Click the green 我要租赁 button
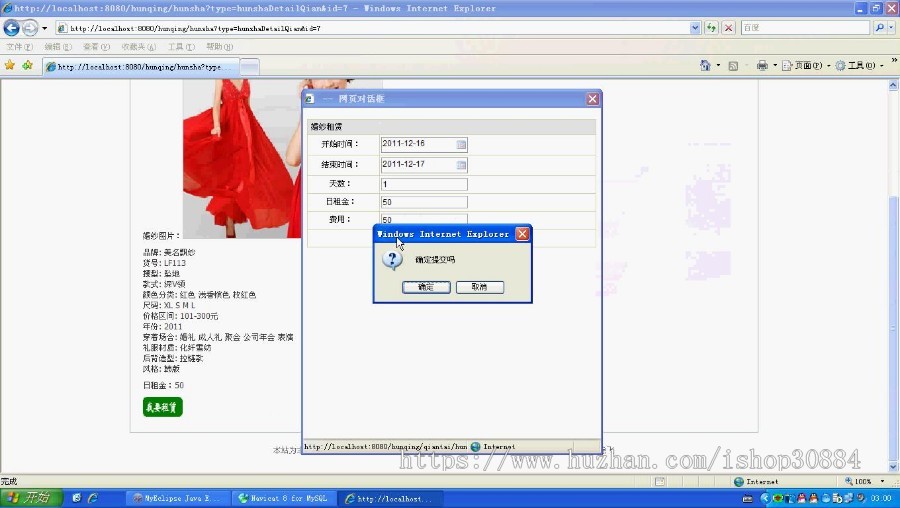The image size is (900, 508). (x=162, y=407)
